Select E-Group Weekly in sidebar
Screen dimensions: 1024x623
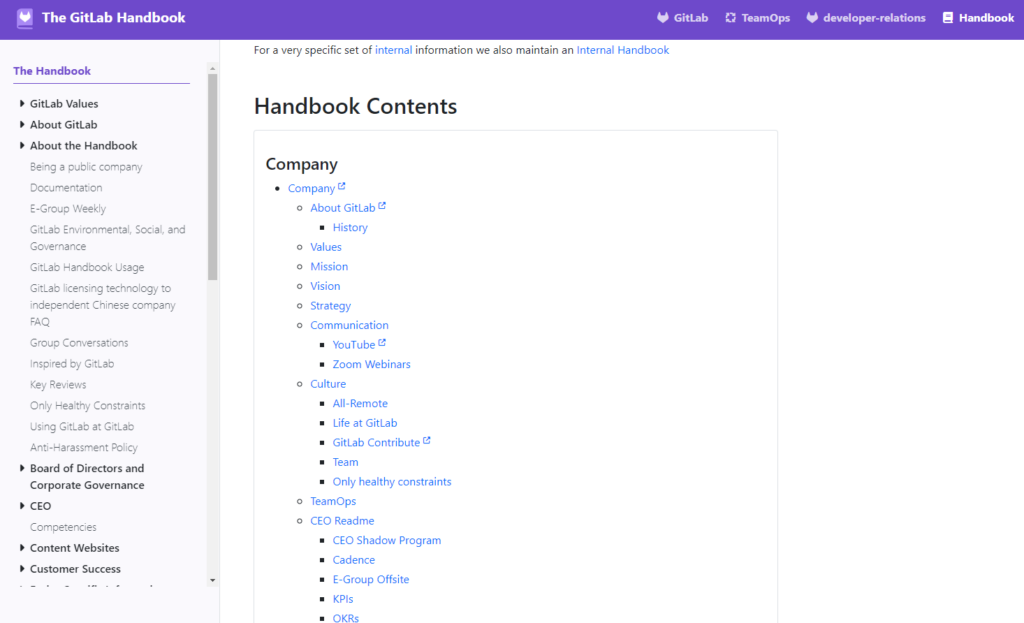pyautogui.click(x=68, y=208)
